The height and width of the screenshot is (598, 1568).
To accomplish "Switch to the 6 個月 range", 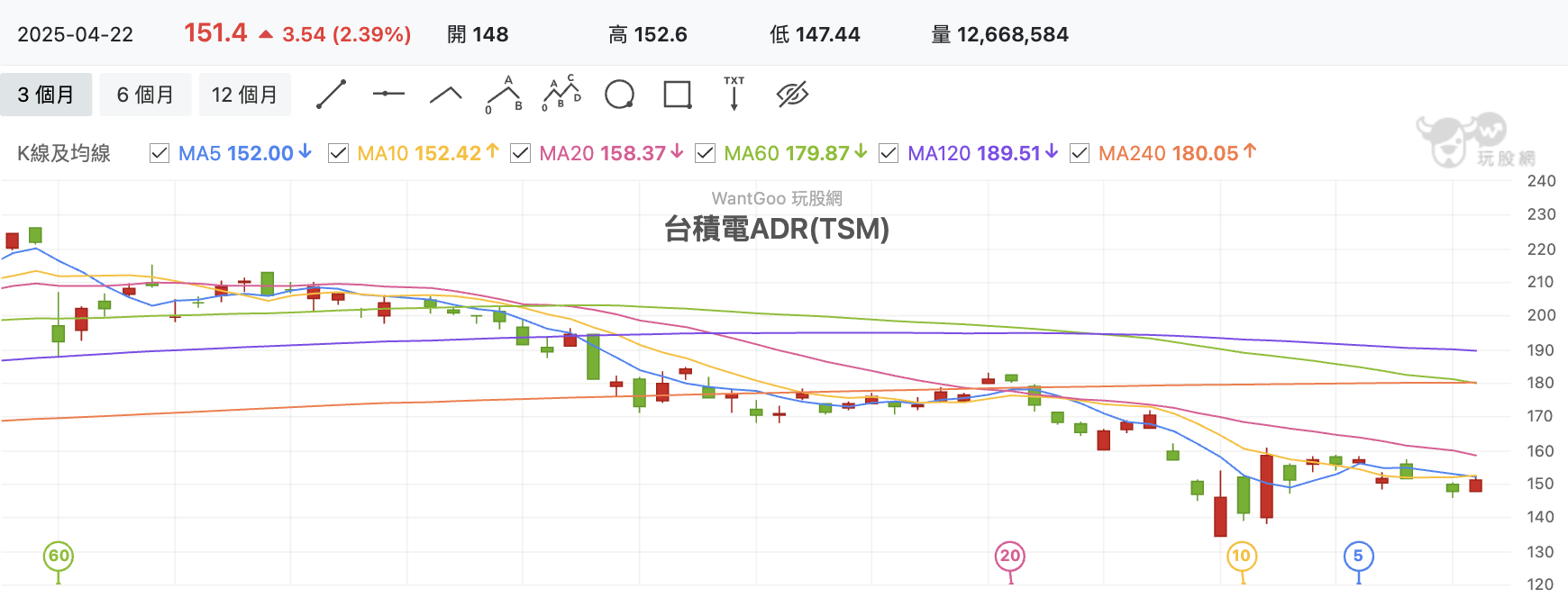I will pos(145,95).
